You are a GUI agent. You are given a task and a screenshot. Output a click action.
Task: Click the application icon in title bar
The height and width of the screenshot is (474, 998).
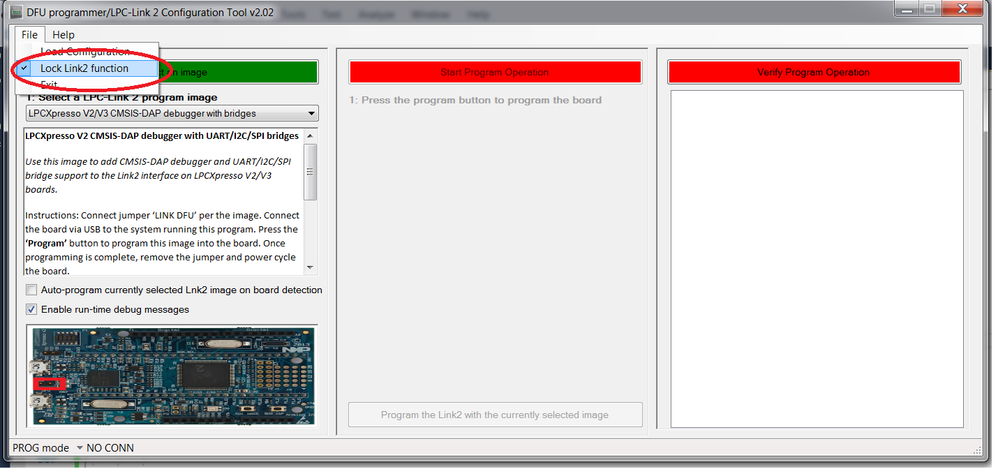point(17,13)
